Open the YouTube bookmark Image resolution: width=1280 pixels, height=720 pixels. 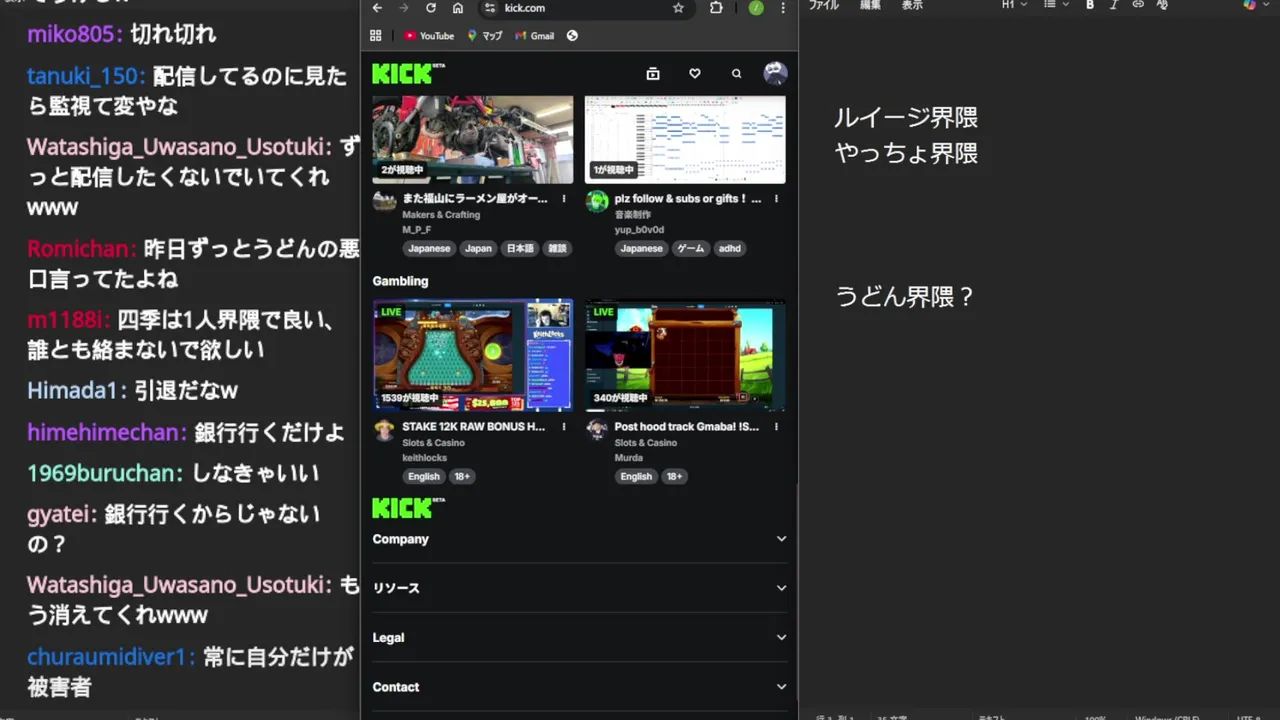click(429, 36)
